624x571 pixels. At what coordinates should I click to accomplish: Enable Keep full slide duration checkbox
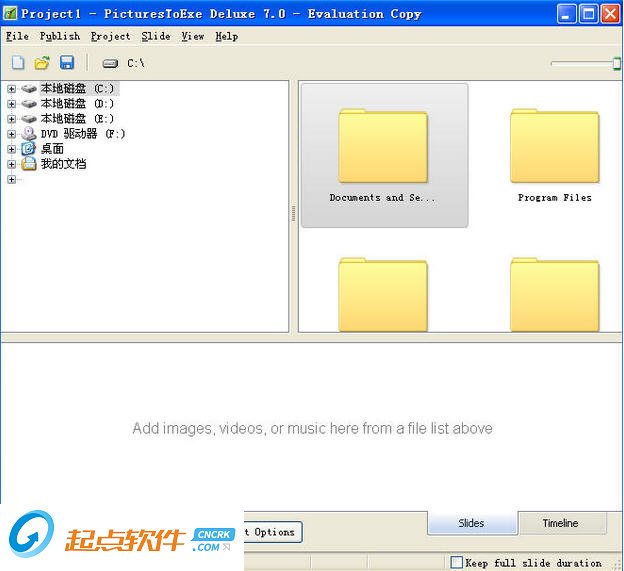coord(456,562)
